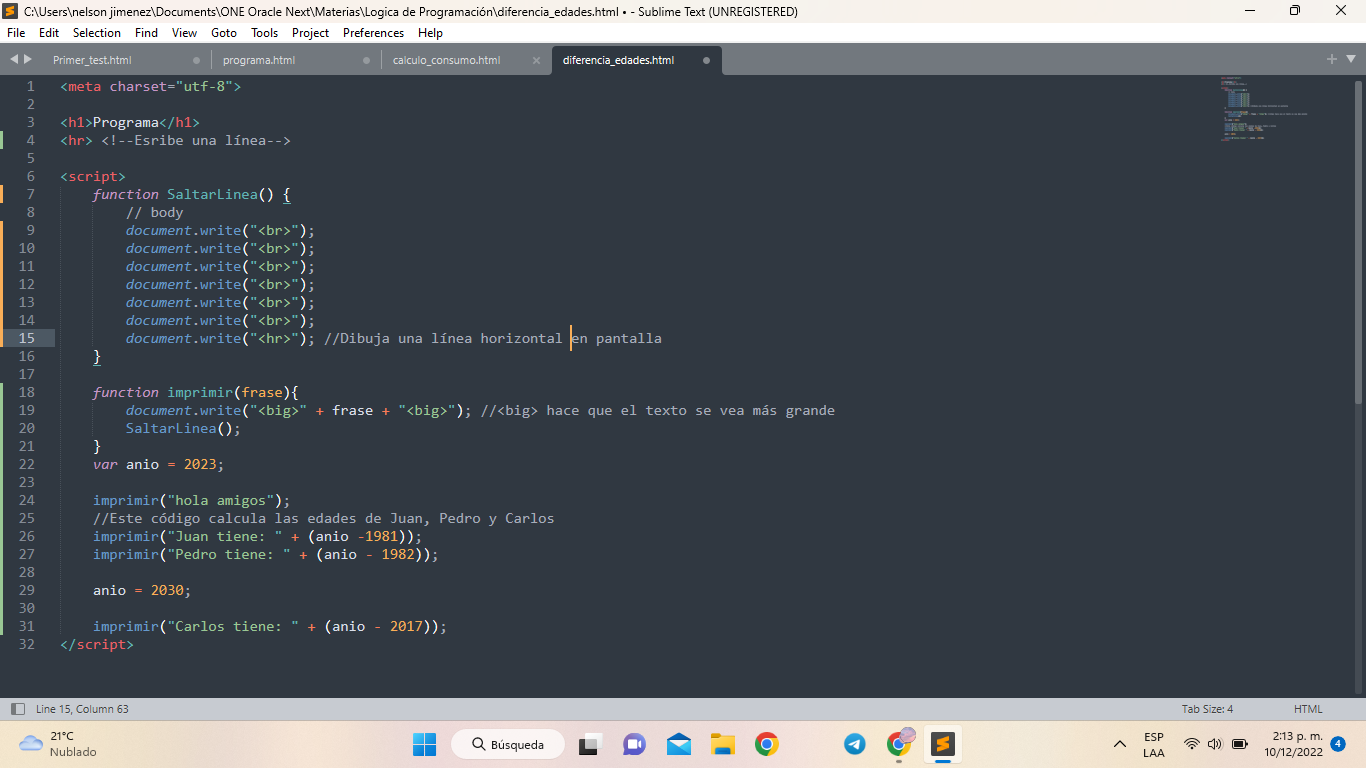Open Telegram from the taskbar

(x=855, y=744)
